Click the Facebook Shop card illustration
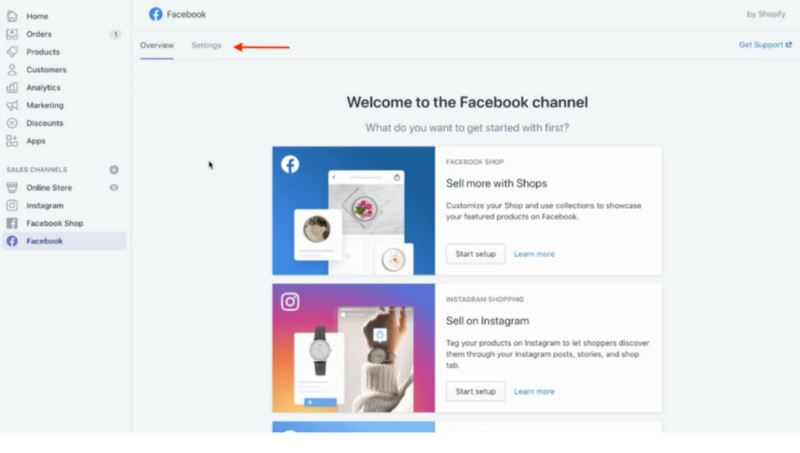 [354, 211]
